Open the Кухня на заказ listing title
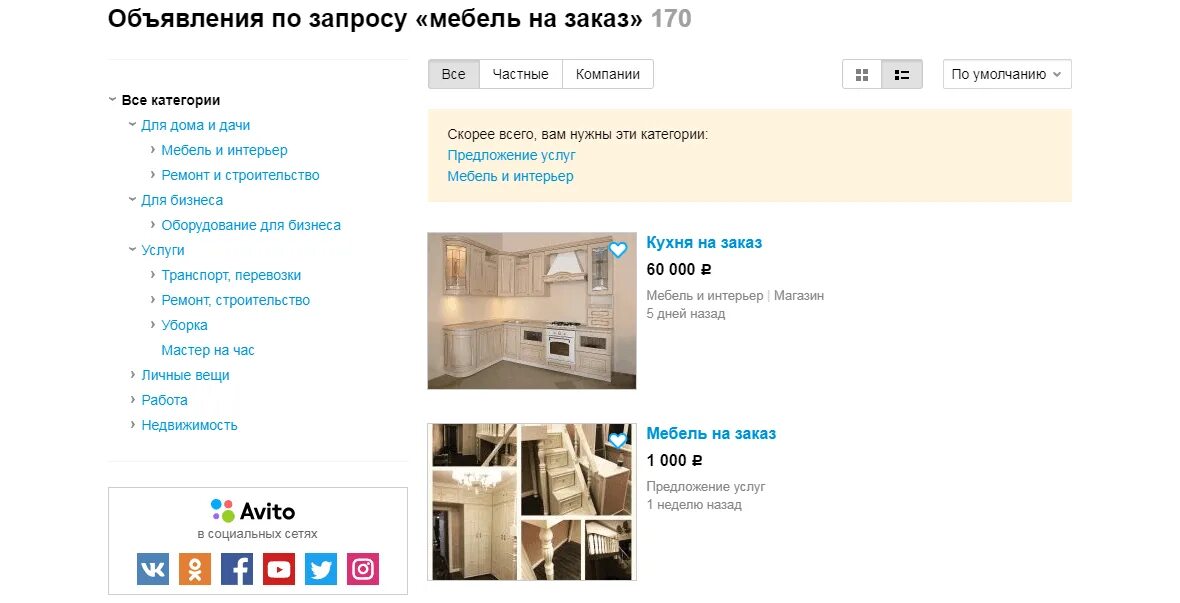This screenshot has height=603, width=1180. (704, 242)
